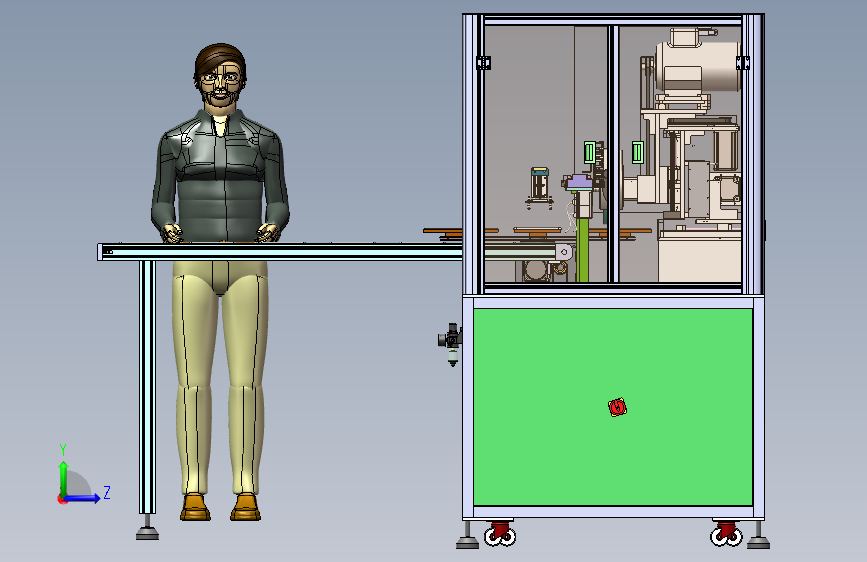
Task: Pick the leveling foot under the conveyor leg
Action: click(147, 530)
